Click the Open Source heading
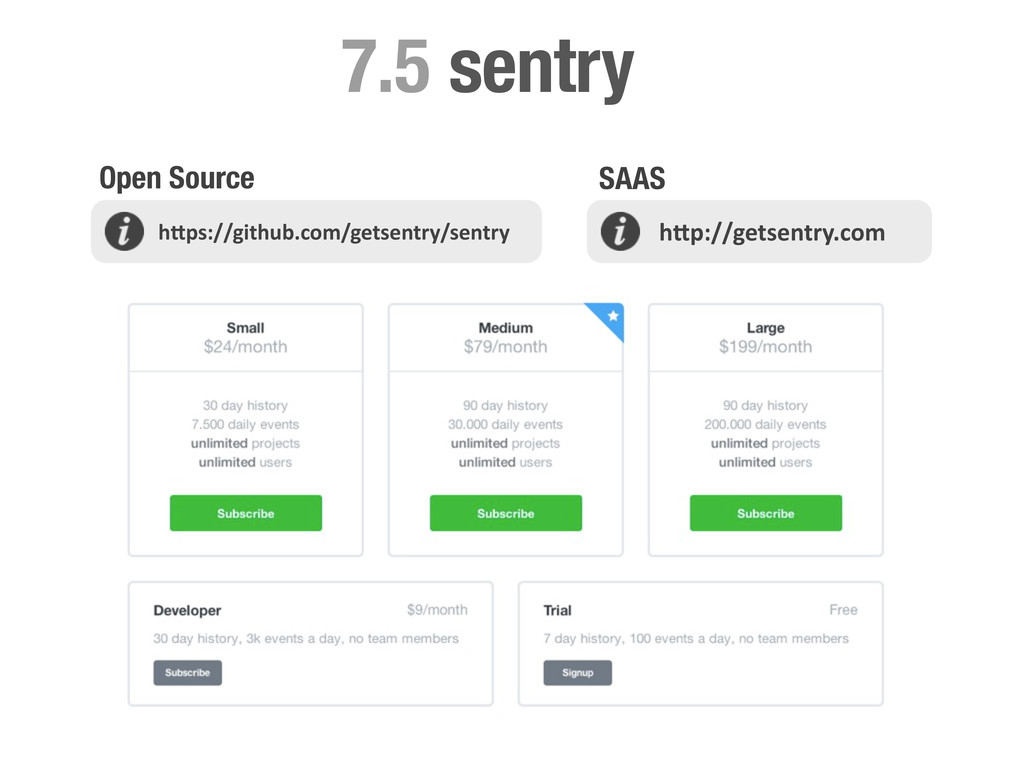The height and width of the screenshot is (768, 1024). pos(176,178)
